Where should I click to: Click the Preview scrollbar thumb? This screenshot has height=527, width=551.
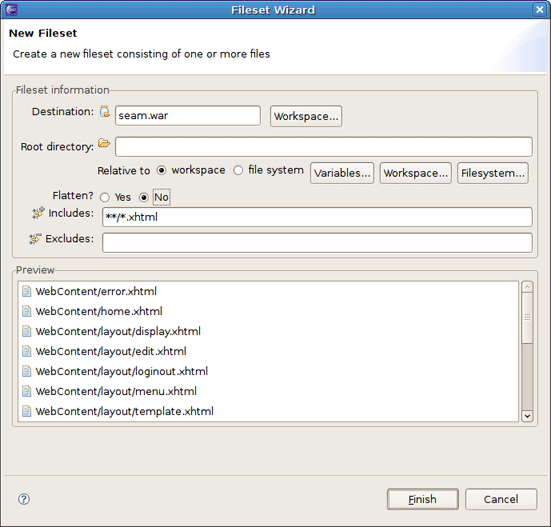527,318
